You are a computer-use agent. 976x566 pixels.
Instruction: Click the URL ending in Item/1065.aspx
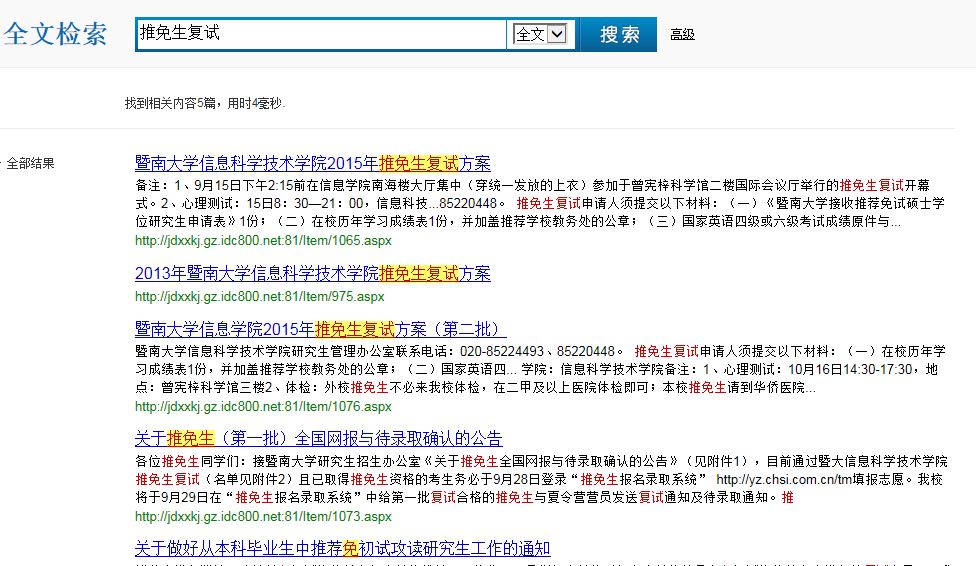263,240
